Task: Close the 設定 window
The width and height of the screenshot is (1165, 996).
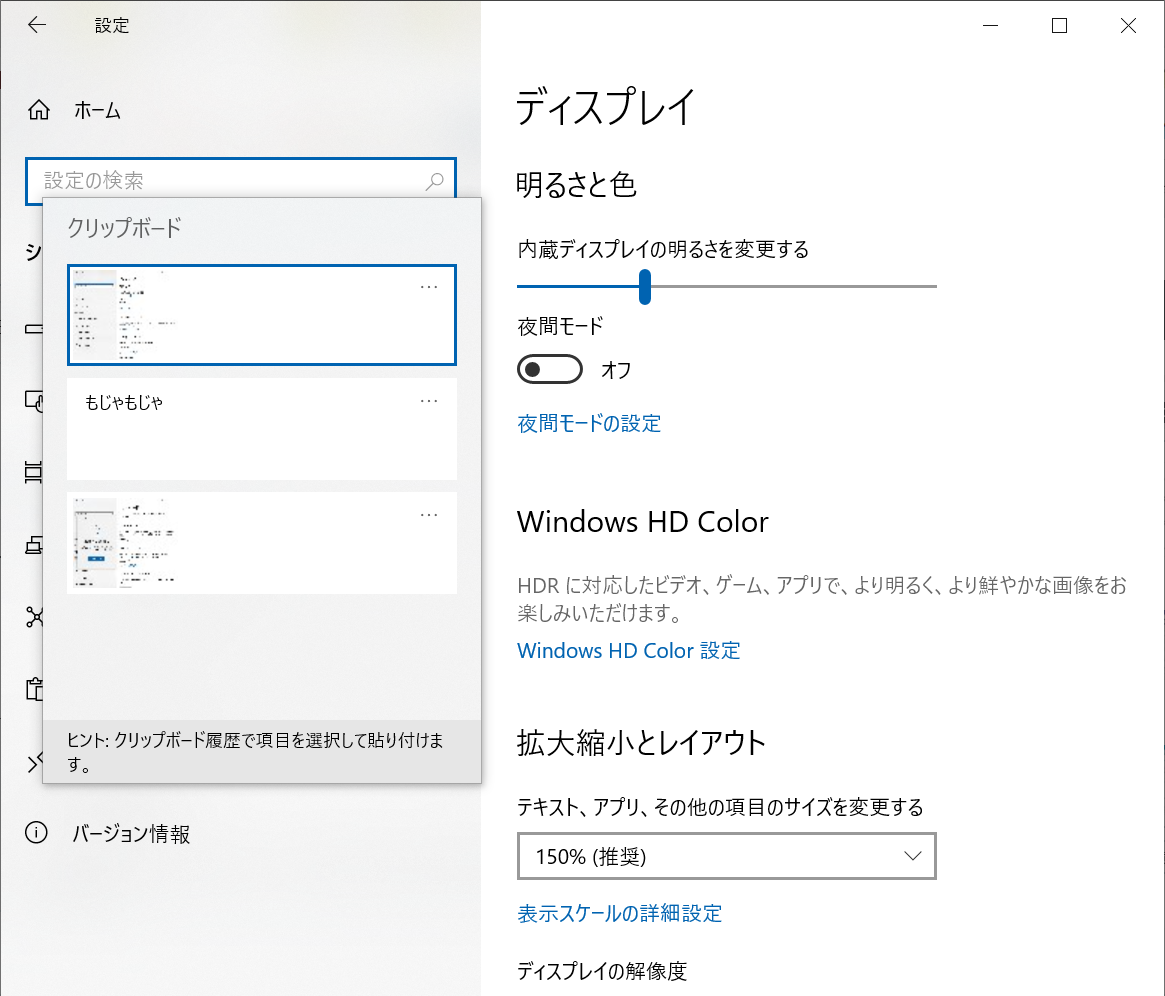Action: [x=1128, y=25]
